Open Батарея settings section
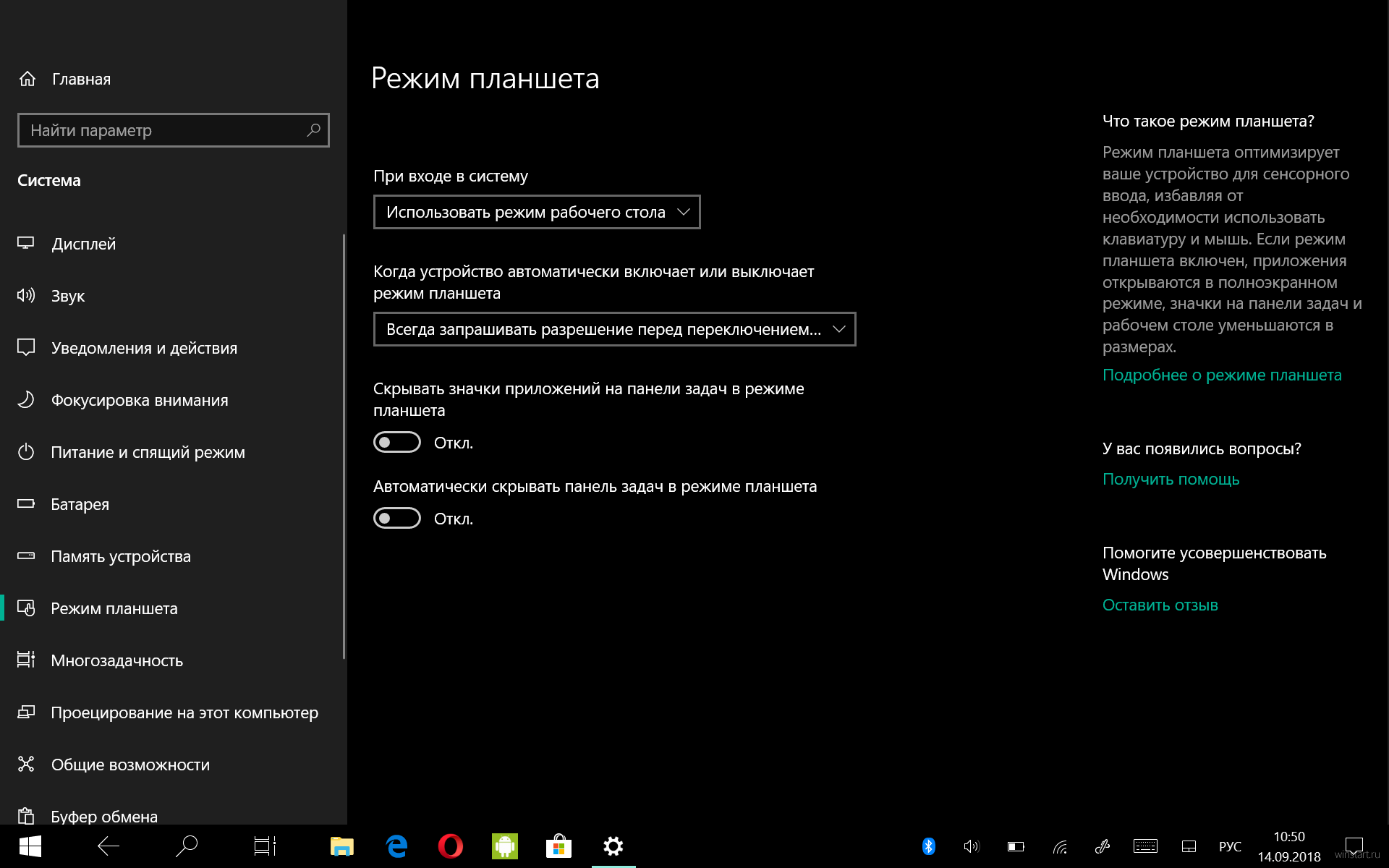 (80, 504)
